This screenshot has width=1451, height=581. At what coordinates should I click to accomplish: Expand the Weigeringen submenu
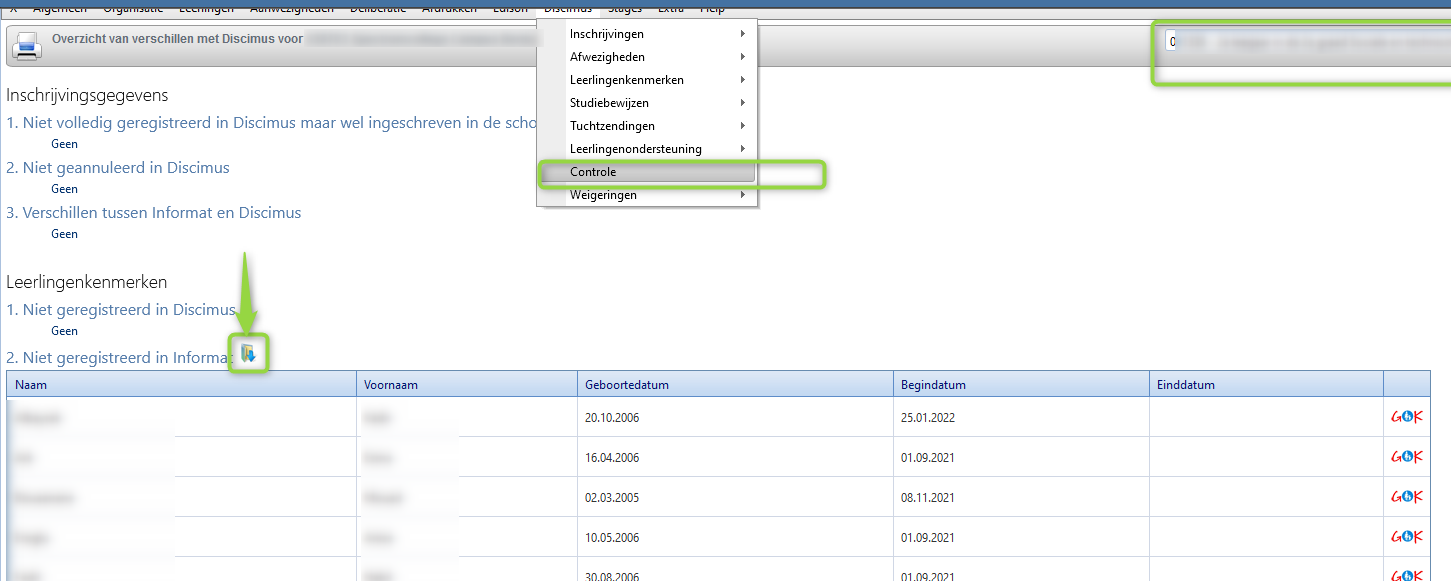point(647,195)
